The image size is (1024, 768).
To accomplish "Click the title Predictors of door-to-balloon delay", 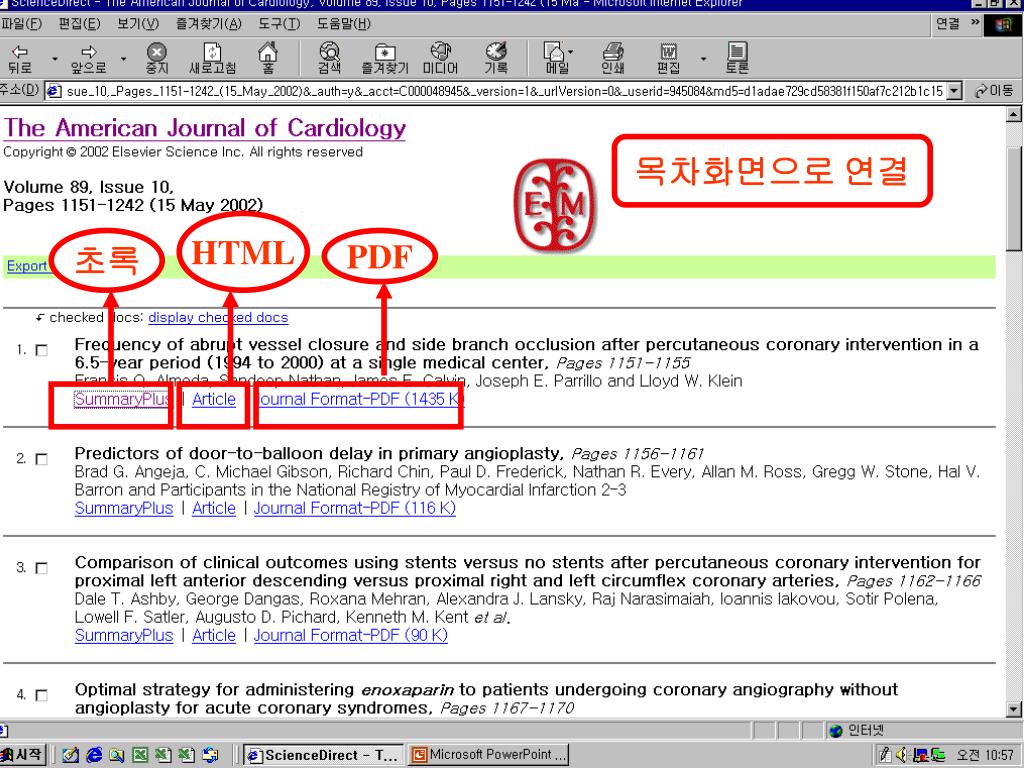I will pyautogui.click(x=318, y=453).
